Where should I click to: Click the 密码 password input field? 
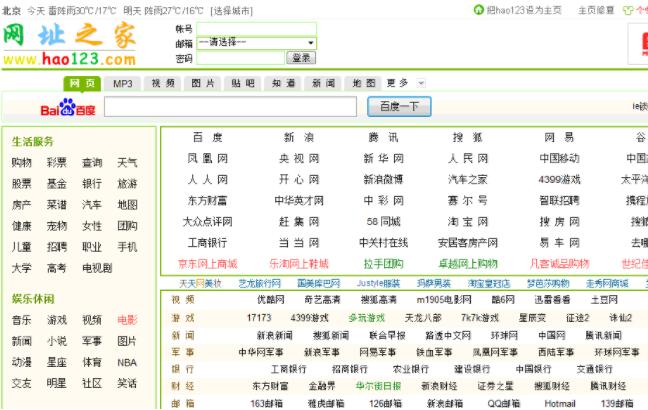[x=241, y=58]
